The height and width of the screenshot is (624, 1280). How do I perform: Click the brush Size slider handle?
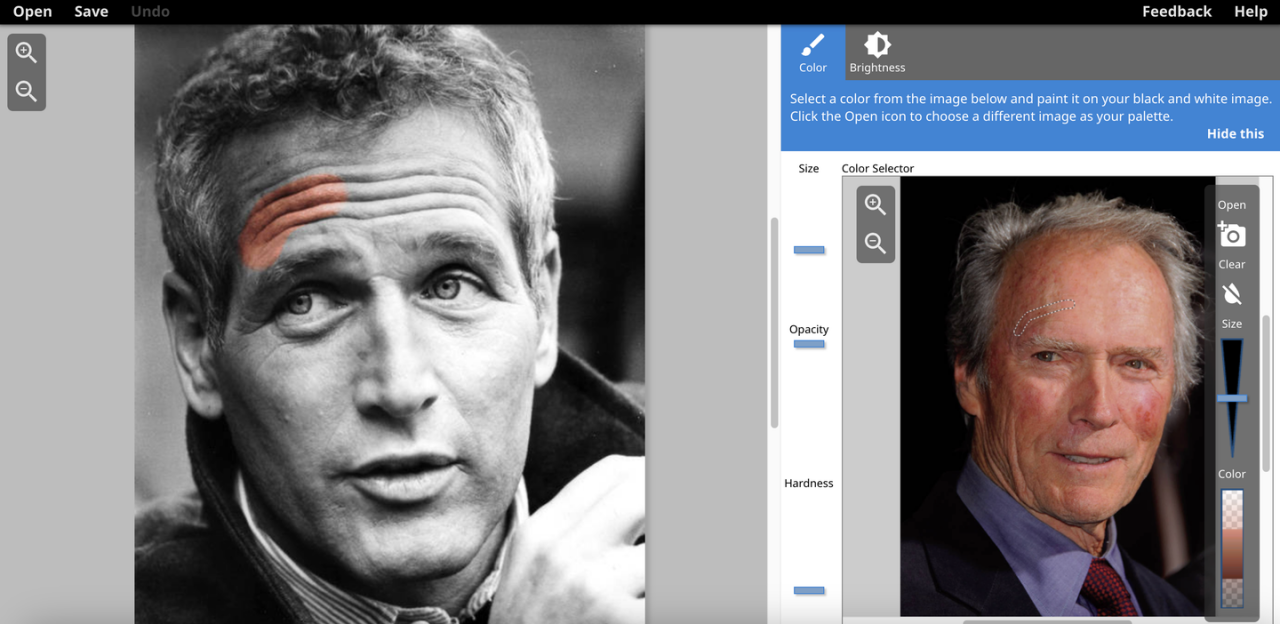click(x=809, y=250)
